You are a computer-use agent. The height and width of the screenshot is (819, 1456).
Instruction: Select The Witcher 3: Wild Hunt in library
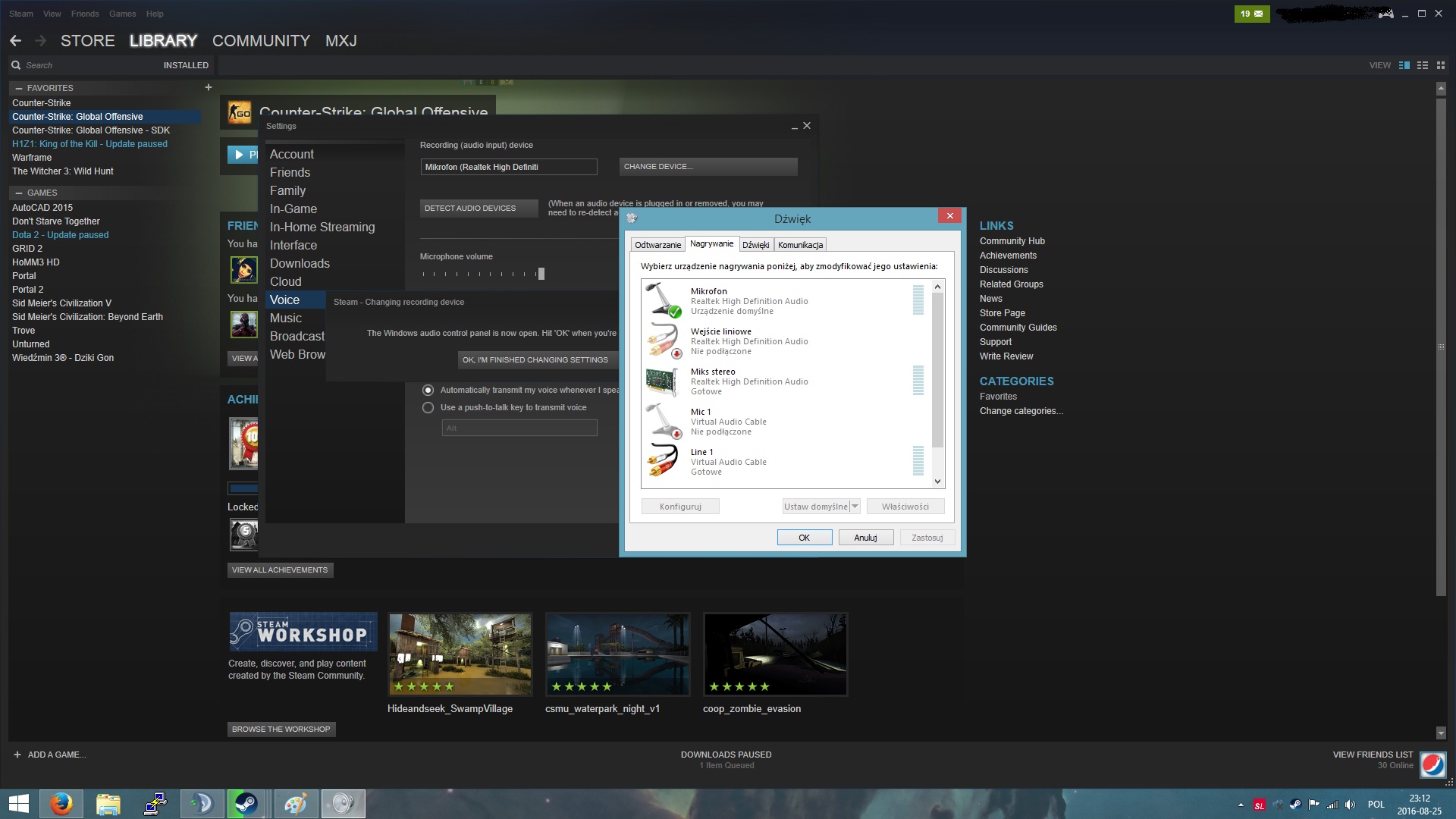tap(63, 171)
